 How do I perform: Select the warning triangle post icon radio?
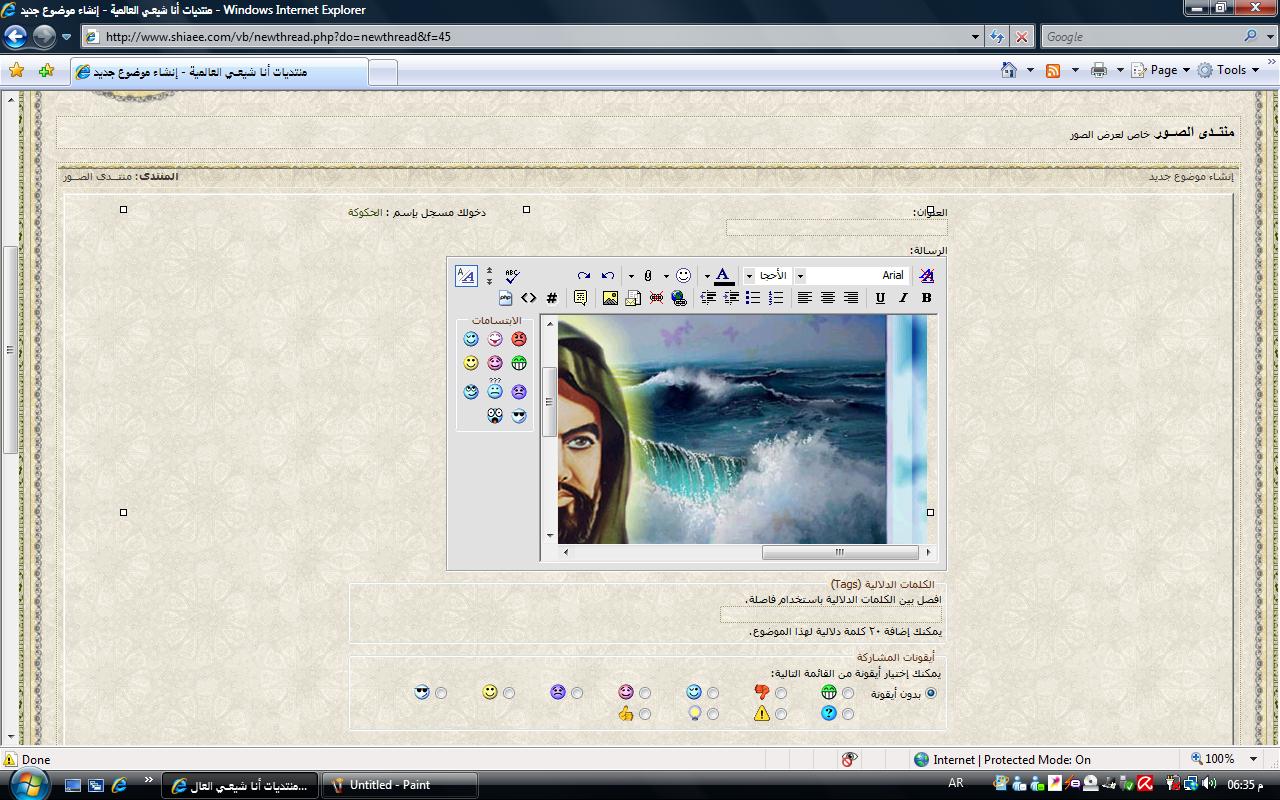[x=781, y=714]
